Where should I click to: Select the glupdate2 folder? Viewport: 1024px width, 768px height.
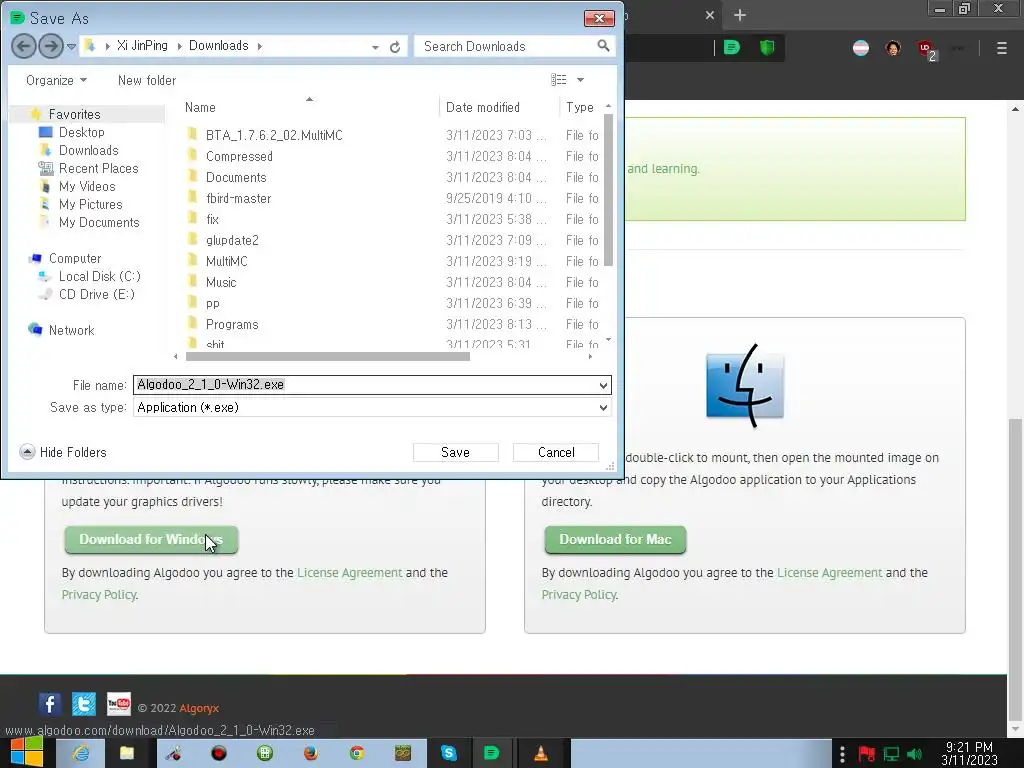(x=232, y=240)
